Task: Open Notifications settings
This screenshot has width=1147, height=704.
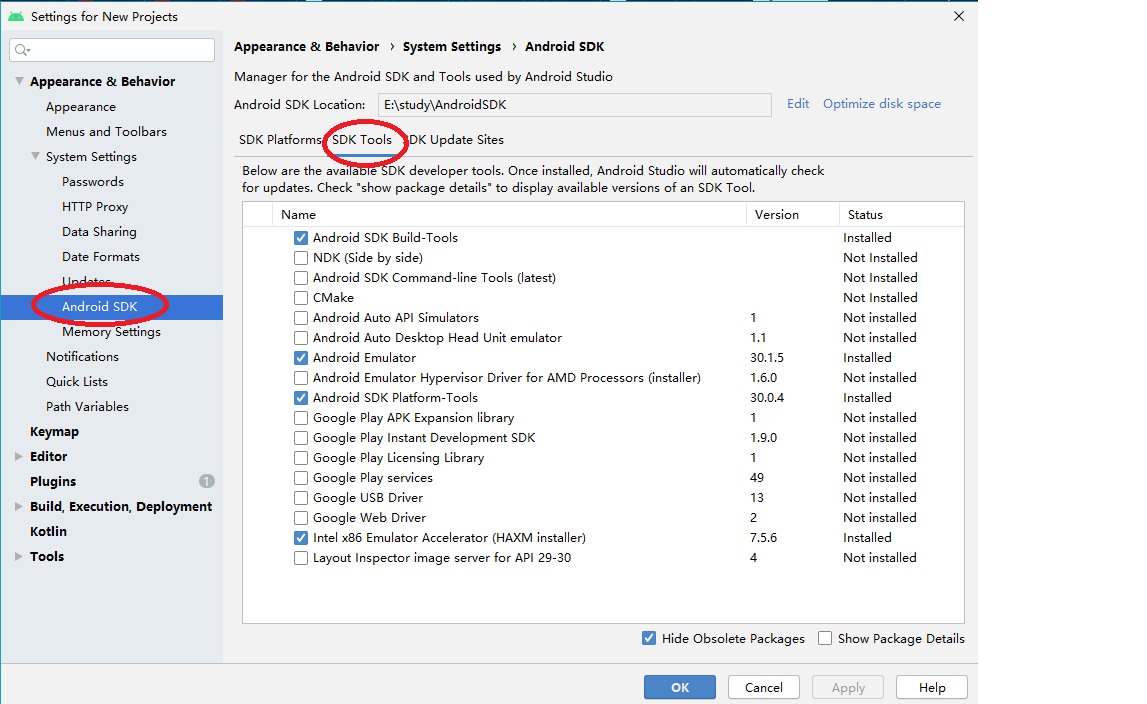Action: (x=82, y=356)
